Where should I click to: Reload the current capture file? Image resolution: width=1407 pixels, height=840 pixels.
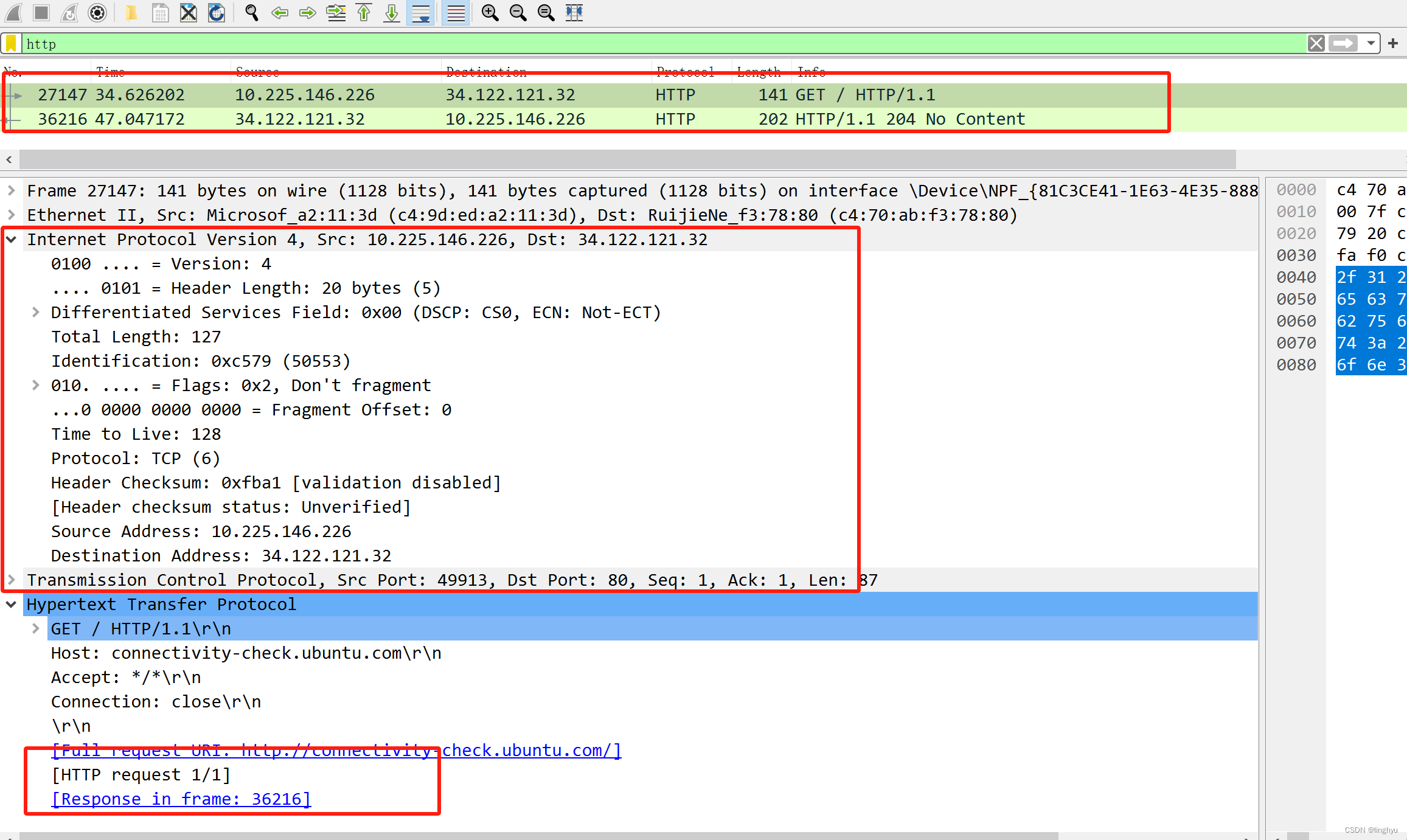coord(217,13)
